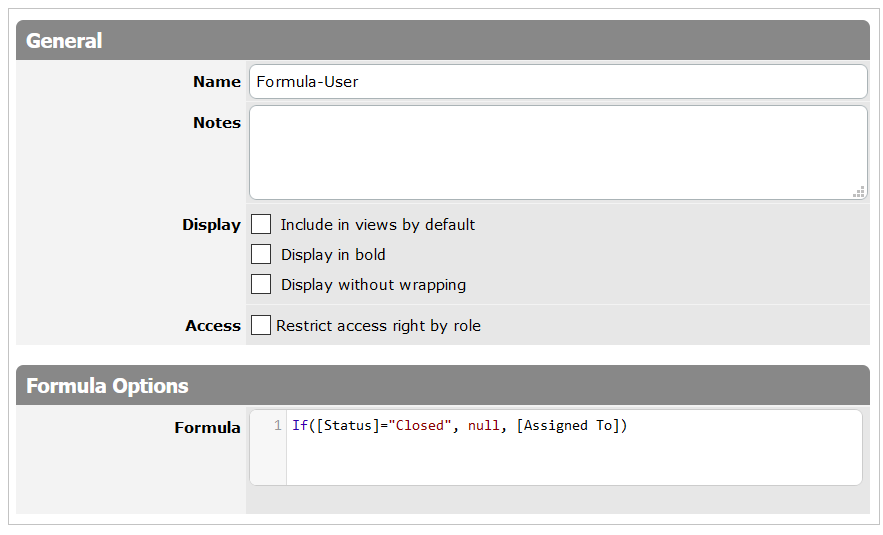Click the If keyword in the formula
This screenshot has height=535, width=883.
click(300, 425)
